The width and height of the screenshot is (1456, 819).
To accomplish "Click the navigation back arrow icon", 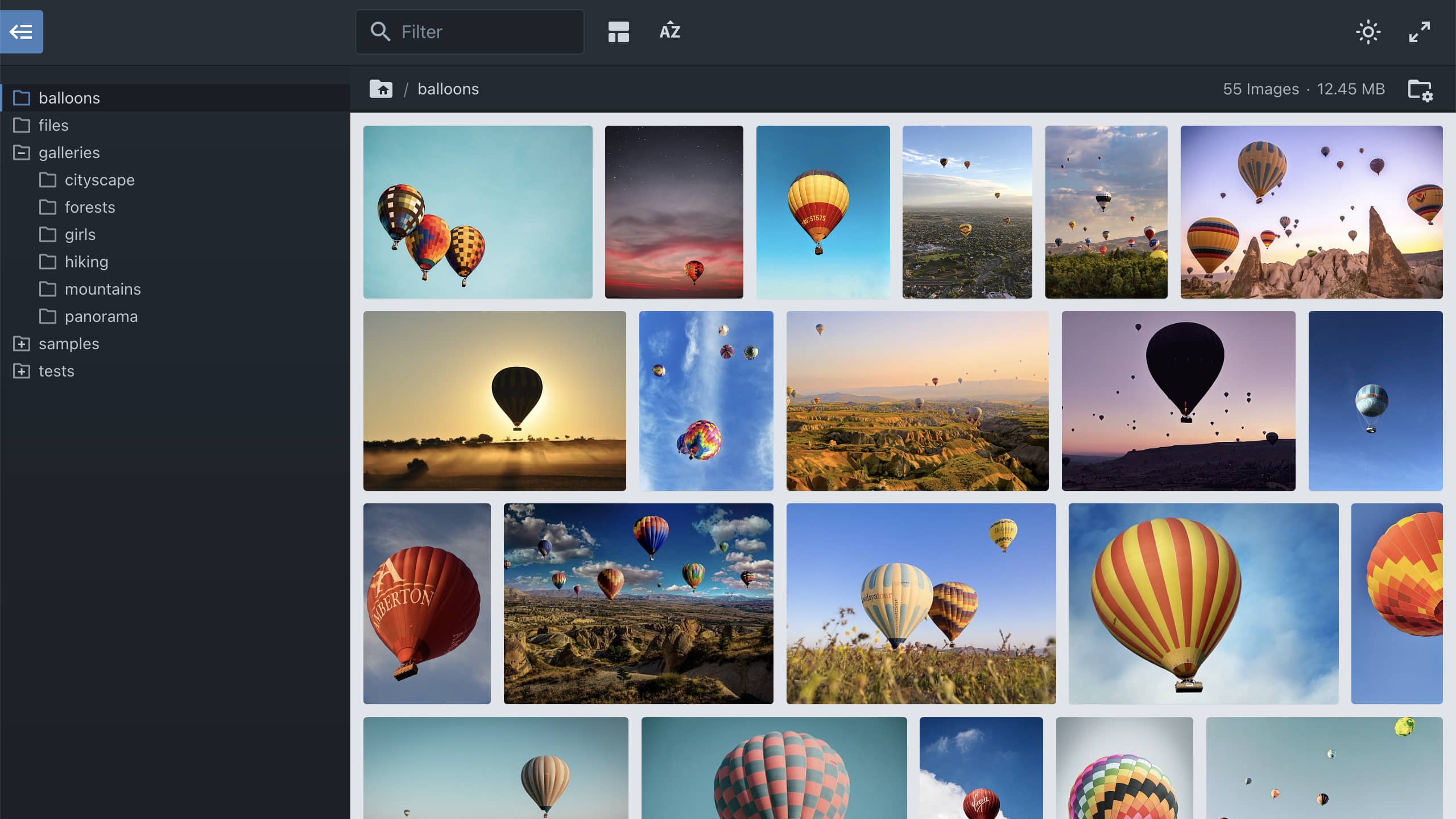I will point(22,31).
